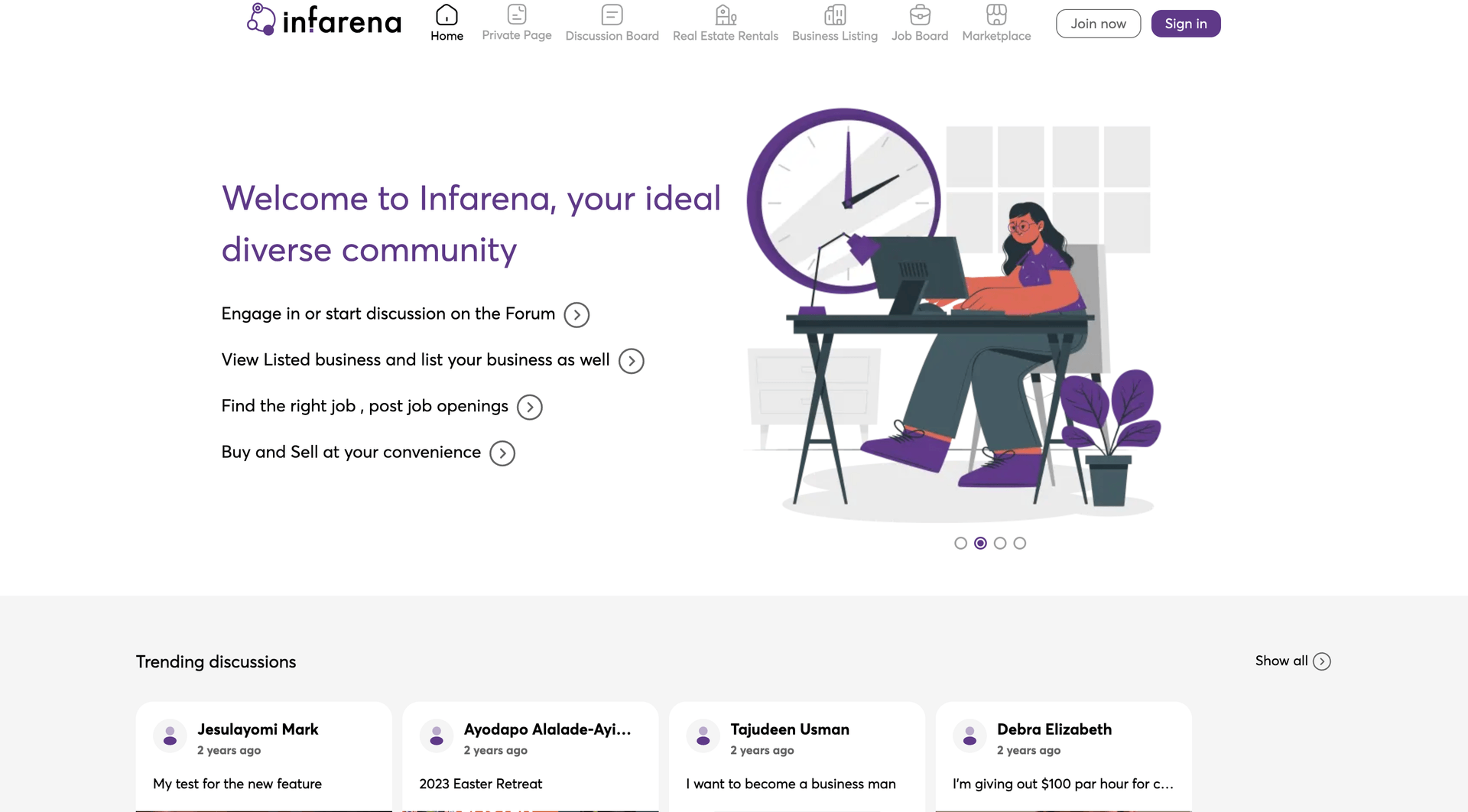Click the Trending discussions heading

(x=216, y=662)
